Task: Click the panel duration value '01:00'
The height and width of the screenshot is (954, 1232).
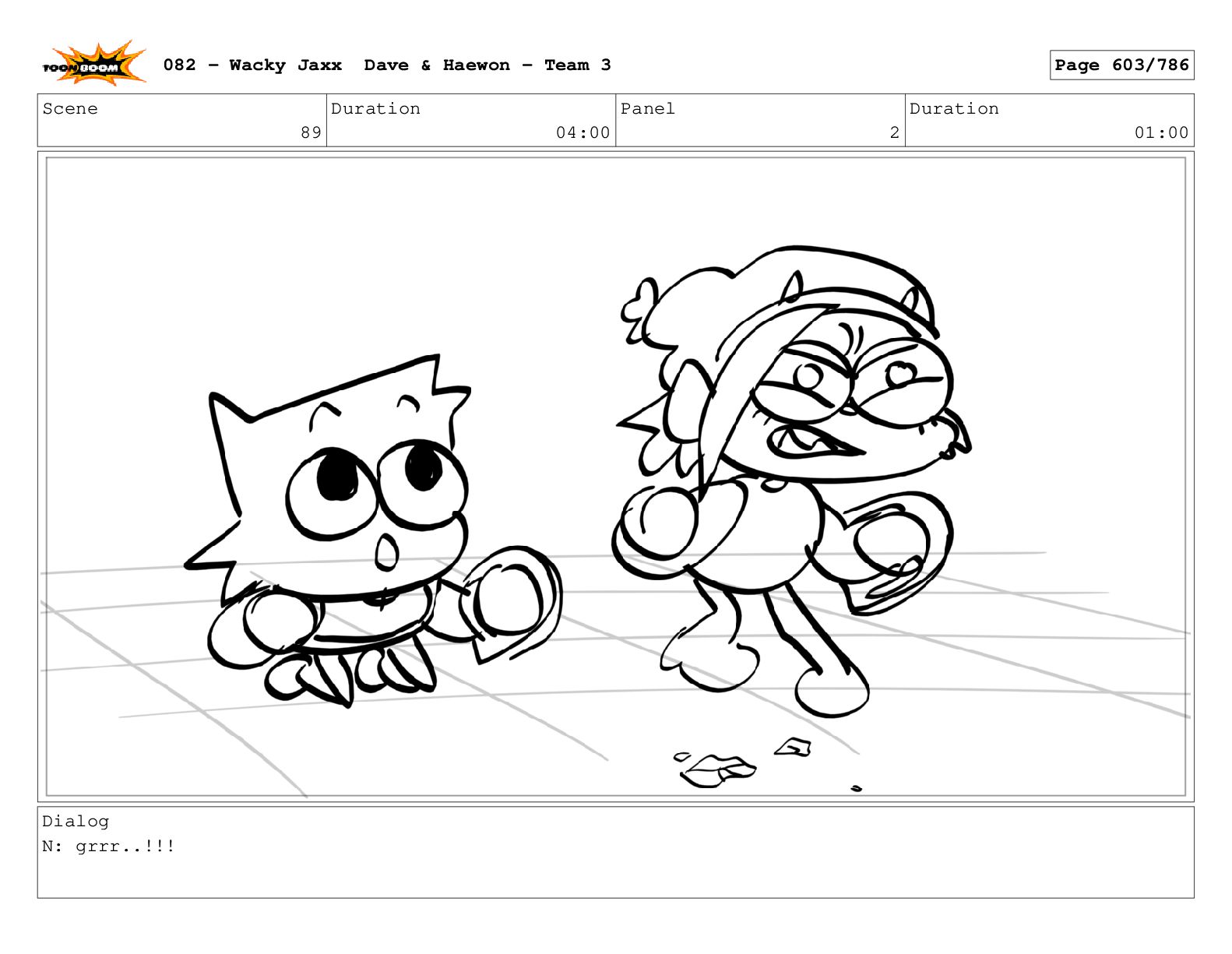Action: click(1161, 132)
